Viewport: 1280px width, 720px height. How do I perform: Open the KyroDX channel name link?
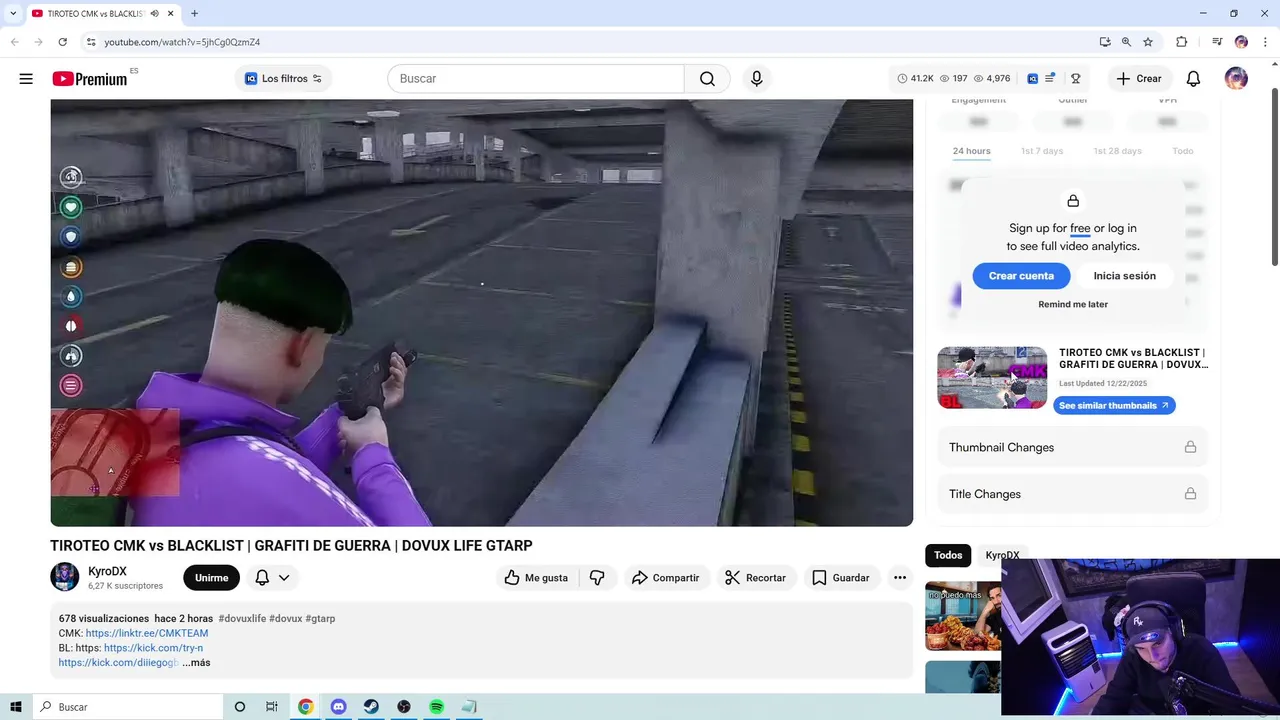pyautogui.click(x=107, y=571)
